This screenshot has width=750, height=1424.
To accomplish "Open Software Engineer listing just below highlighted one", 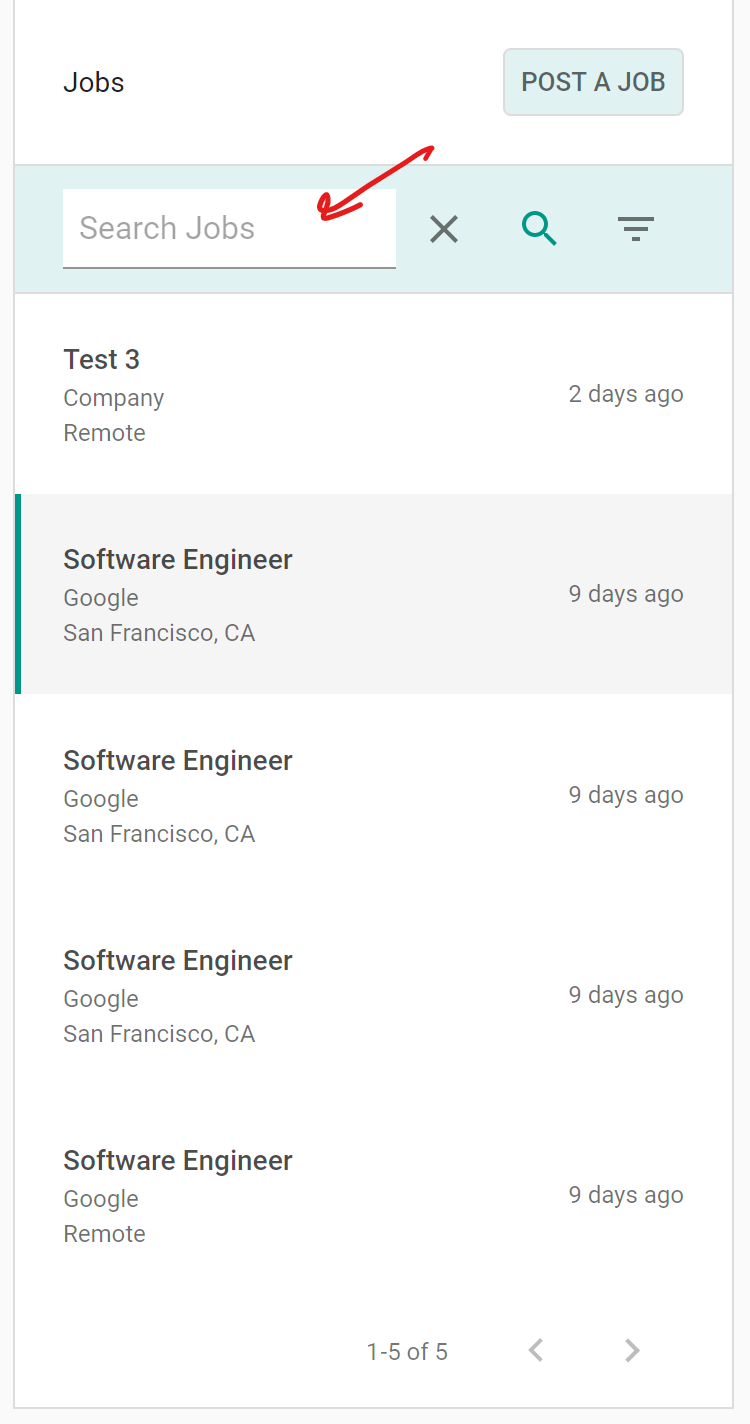I will (373, 795).
